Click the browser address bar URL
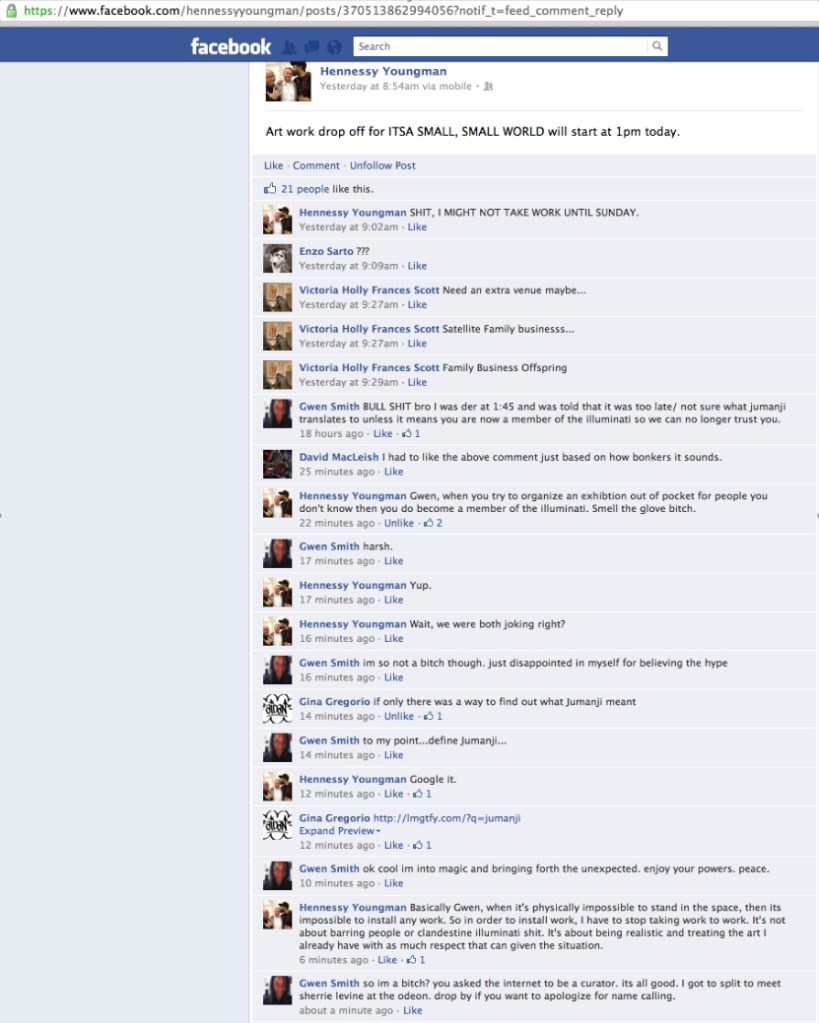Image resolution: width=819 pixels, height=1023 pixels. pos(323,10)
